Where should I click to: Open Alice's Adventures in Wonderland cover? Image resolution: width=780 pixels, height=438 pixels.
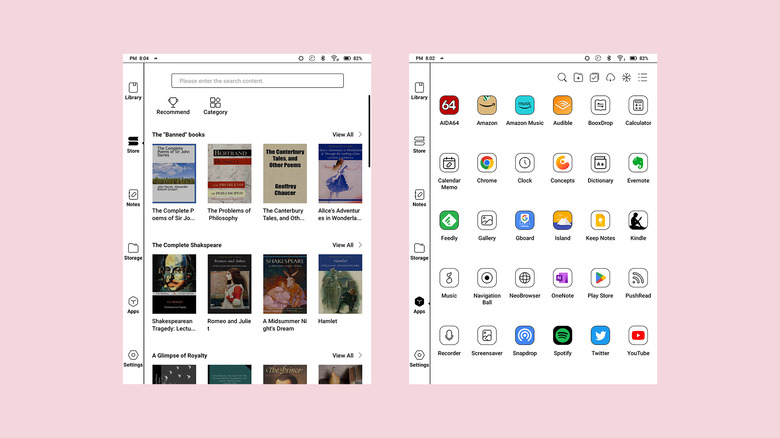pyautogui.click(x=340, y=174)
